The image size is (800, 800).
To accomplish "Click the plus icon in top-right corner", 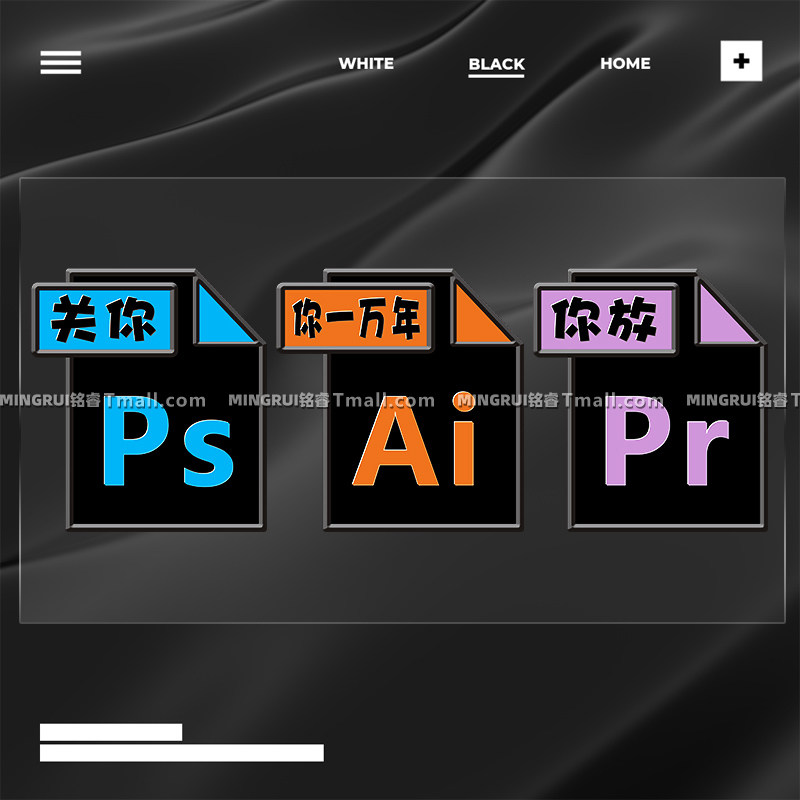I will pyautogui.click(x=741, y=61).
